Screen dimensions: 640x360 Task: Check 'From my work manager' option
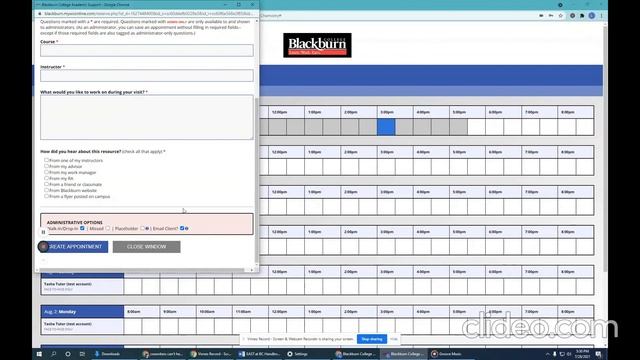tap(47, 172)
